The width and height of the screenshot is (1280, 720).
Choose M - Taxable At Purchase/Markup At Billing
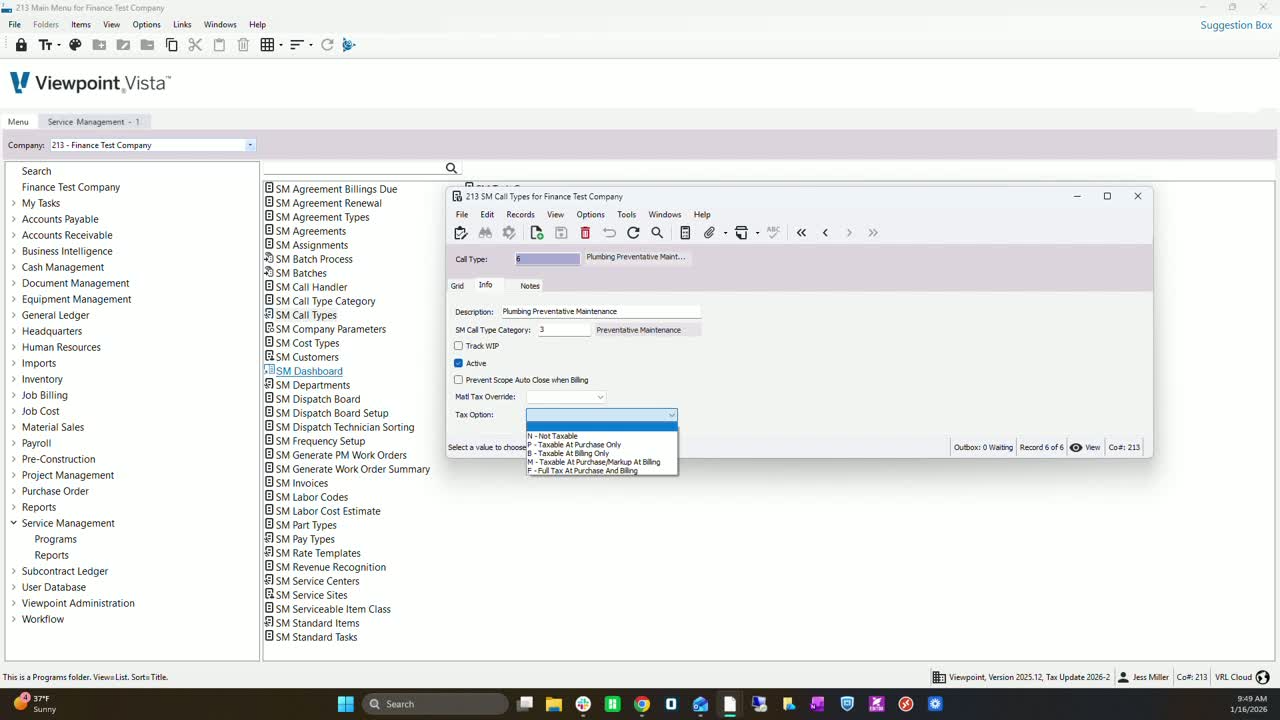[x=602, y=462]
